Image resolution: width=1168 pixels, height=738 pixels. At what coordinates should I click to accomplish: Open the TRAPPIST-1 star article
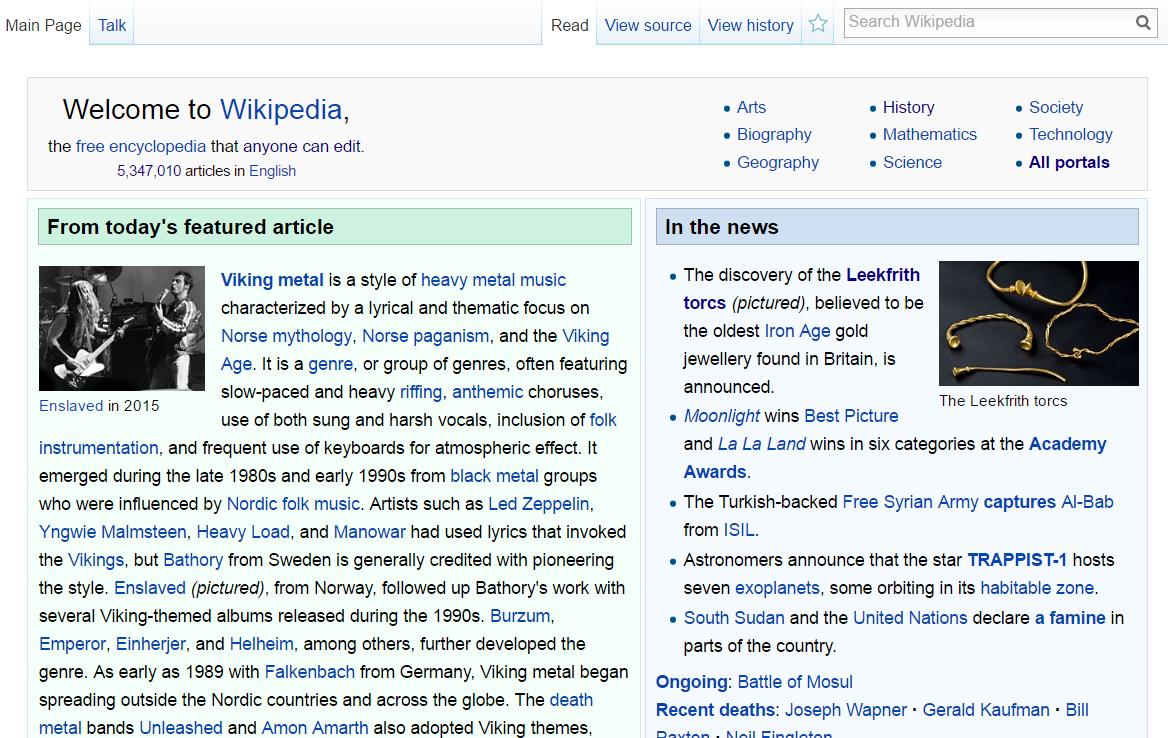pyautogui.click(x=1017, y=560)
